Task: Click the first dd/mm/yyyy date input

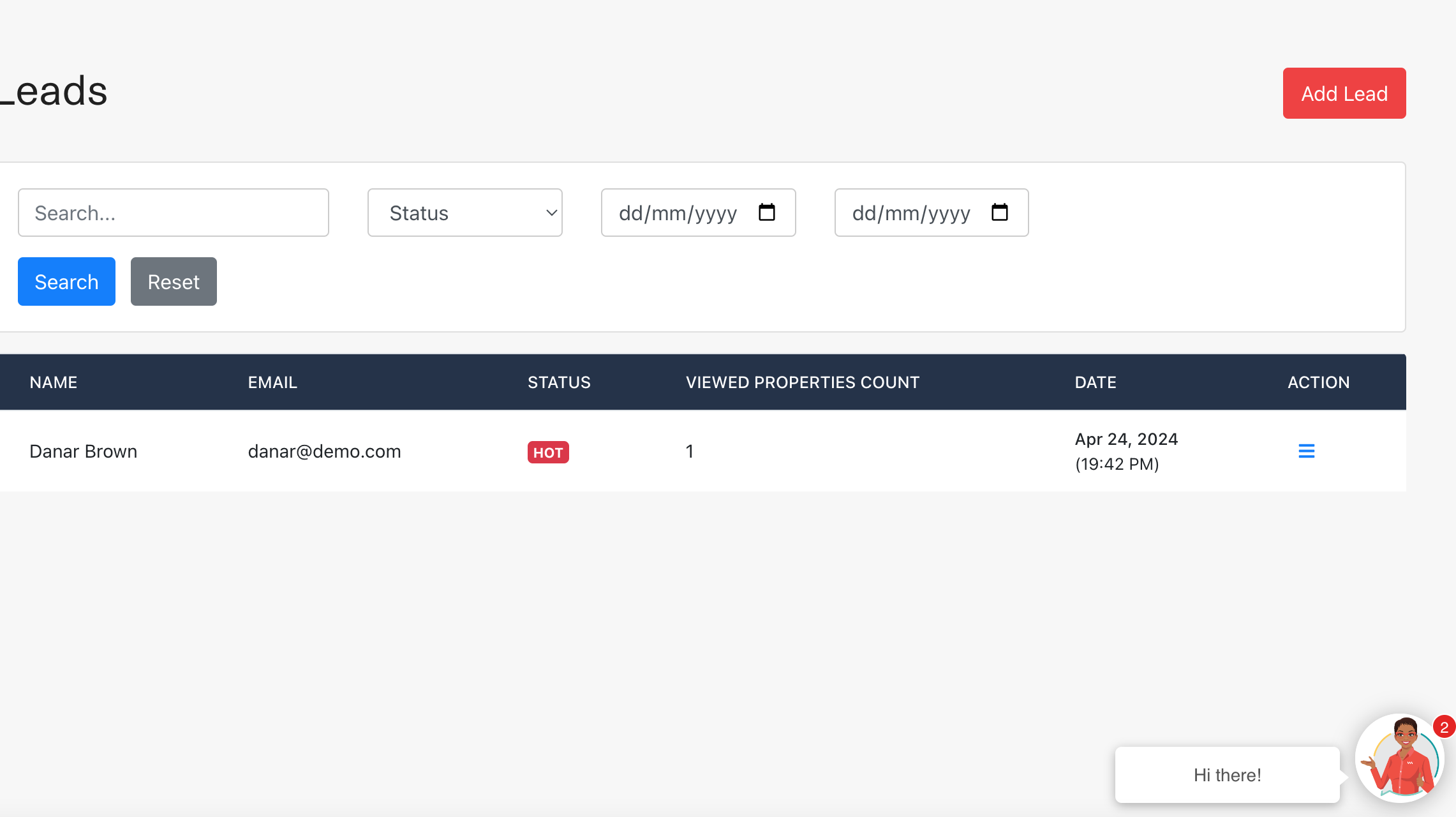Action: point(676,213)
